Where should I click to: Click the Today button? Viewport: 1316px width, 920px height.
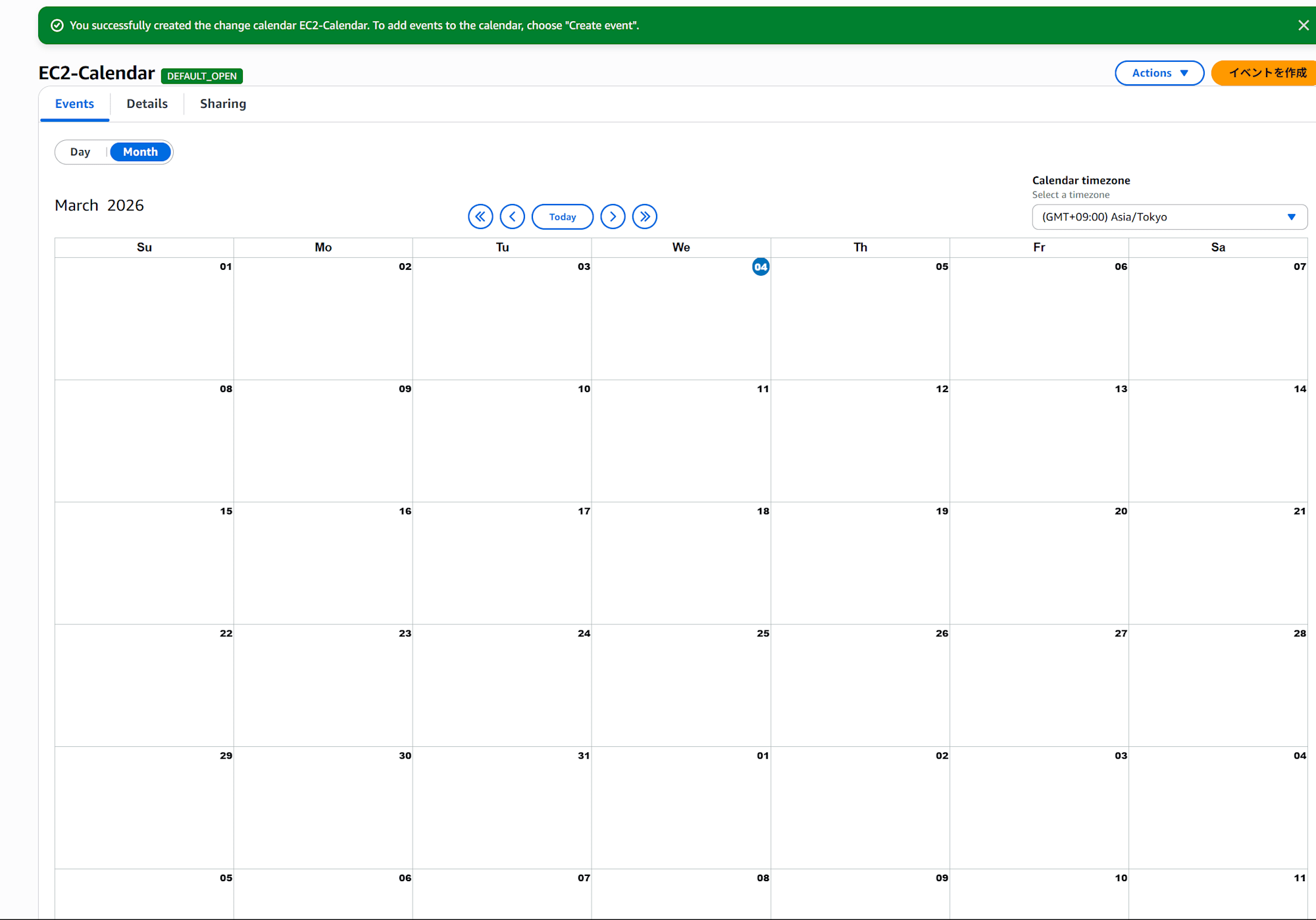tap(562, 217)
